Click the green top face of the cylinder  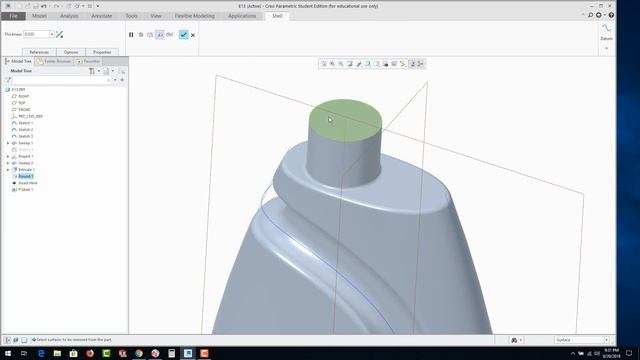[x=345, y=120]
